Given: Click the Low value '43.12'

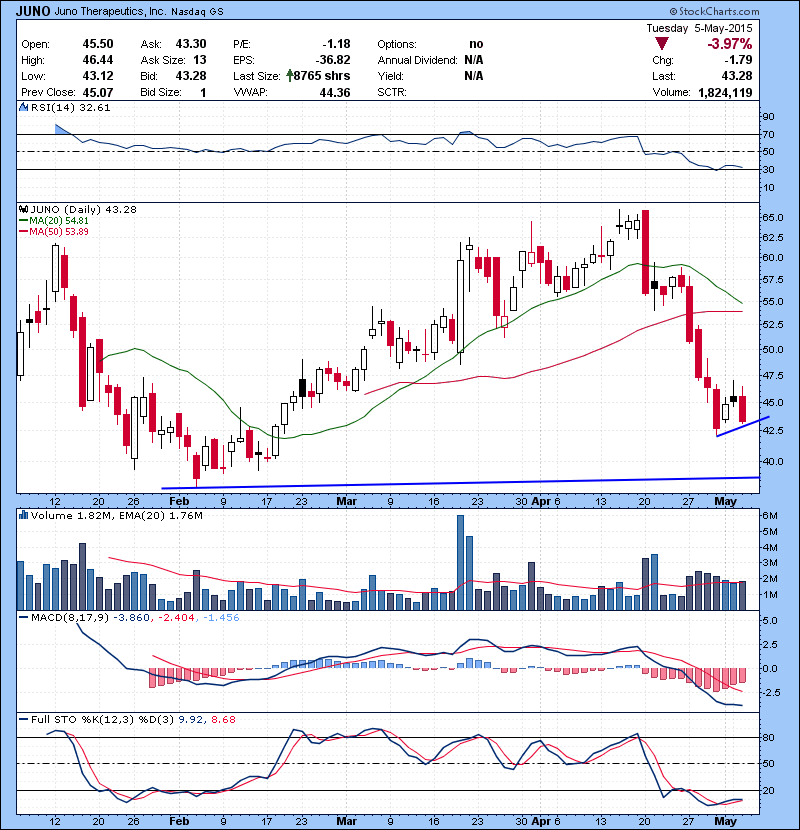Looking at the screenshot, I should [98, 76].
